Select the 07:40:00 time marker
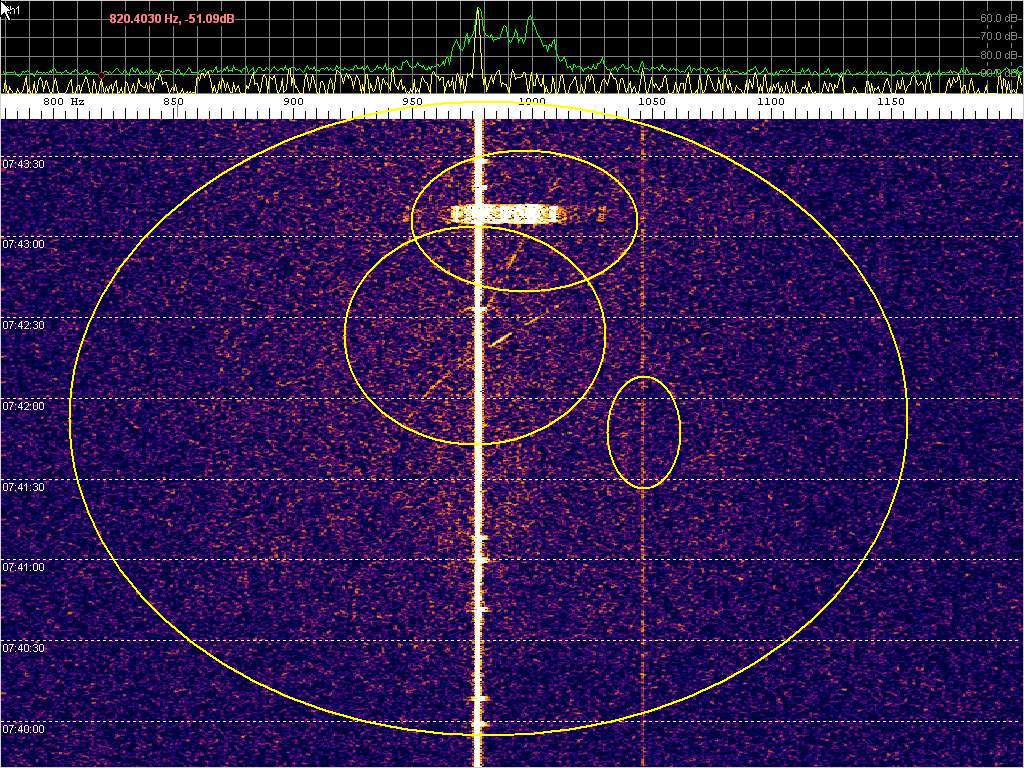This screenshot has height=768, width=1024. [x=23, y=730]
